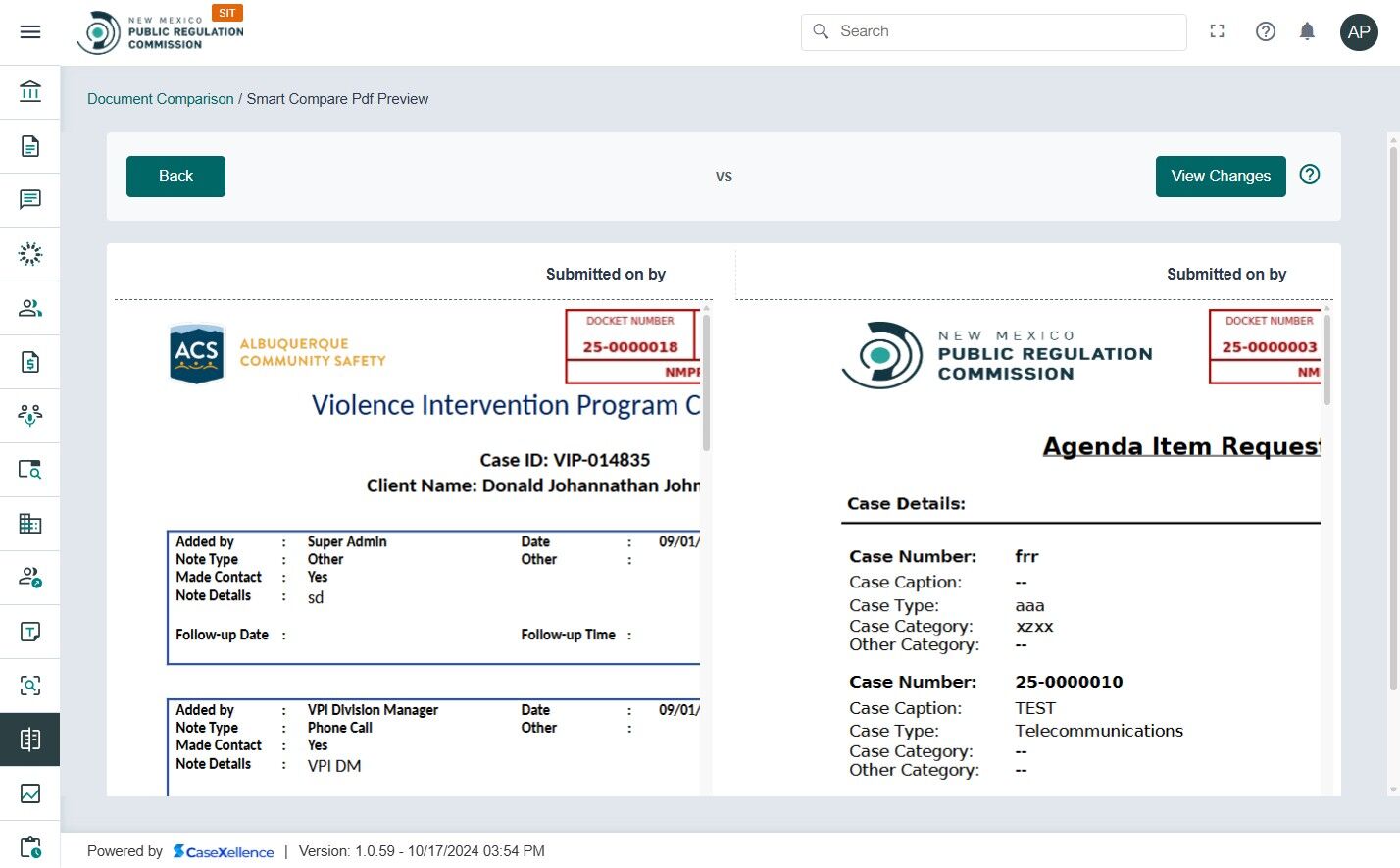Open the speech bubble comments sidebar icon

click(x=30, y=200)
